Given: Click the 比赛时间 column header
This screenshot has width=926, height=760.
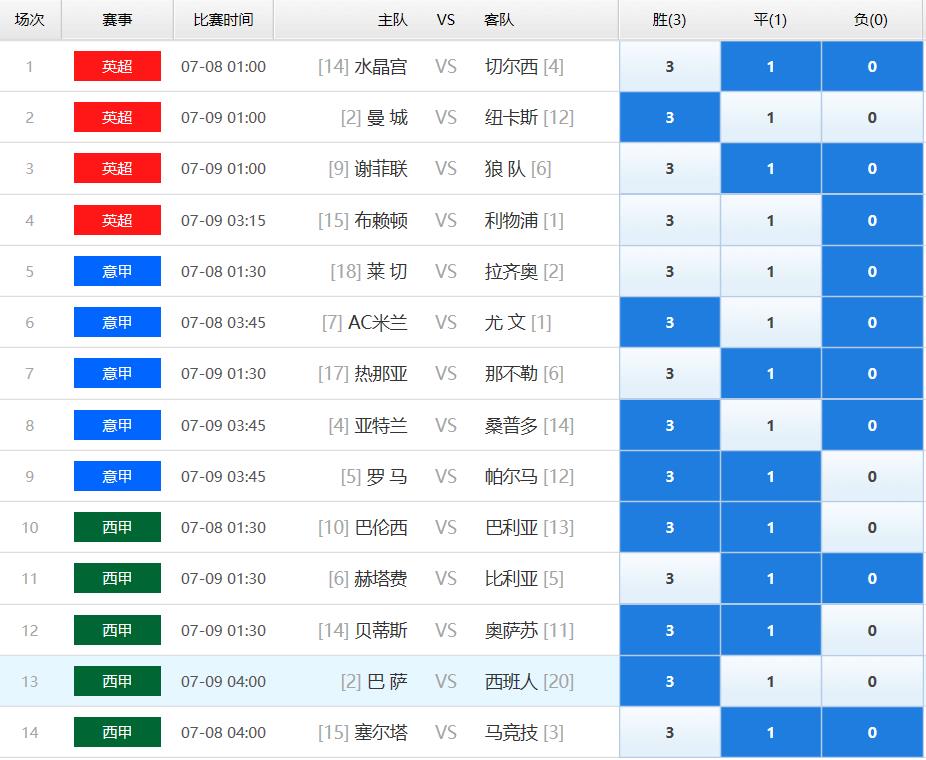Looking at the screenshot, I should 223,19.
